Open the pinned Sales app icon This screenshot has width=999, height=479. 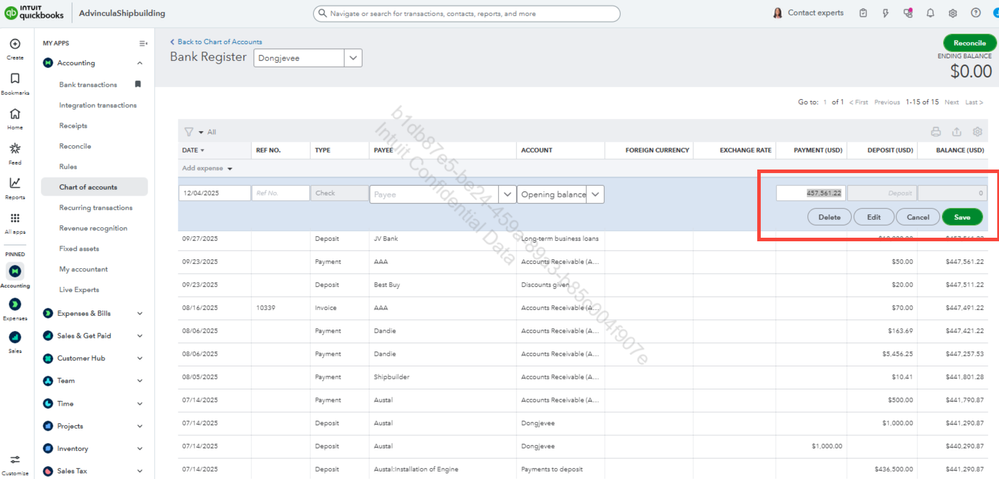pos(15,337)
